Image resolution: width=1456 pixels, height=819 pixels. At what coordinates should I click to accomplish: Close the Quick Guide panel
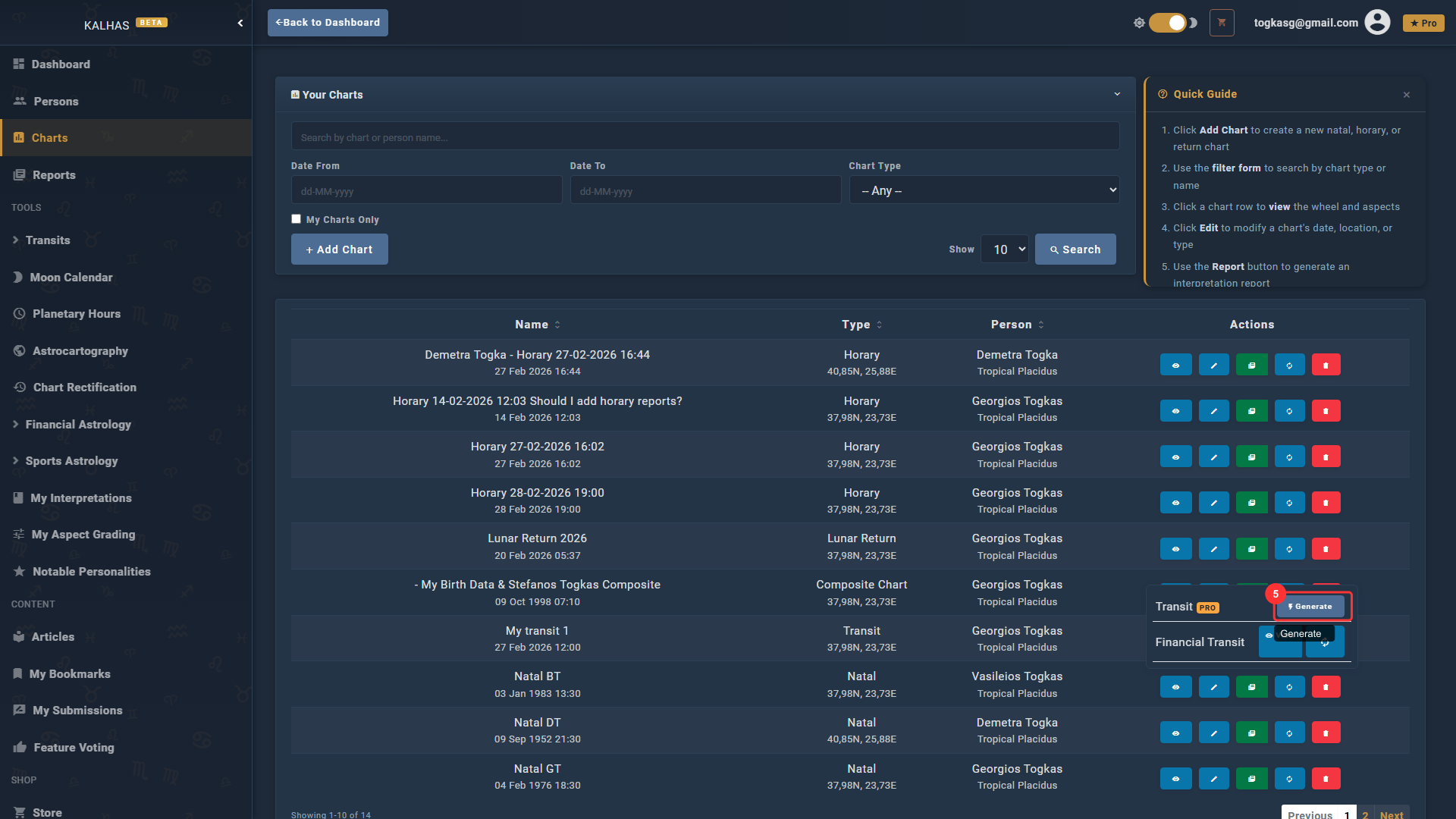pos(1406,95)
